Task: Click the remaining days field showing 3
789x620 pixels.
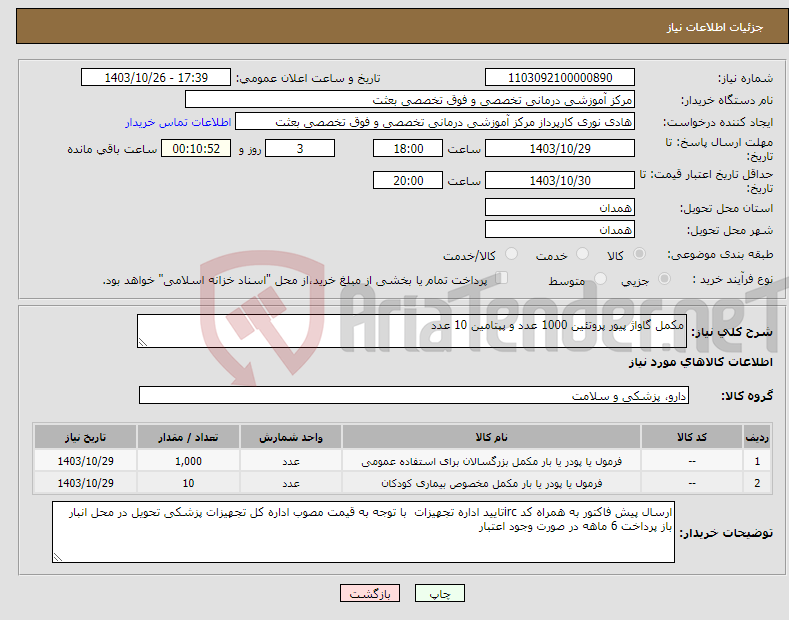Action: [300, 148]
